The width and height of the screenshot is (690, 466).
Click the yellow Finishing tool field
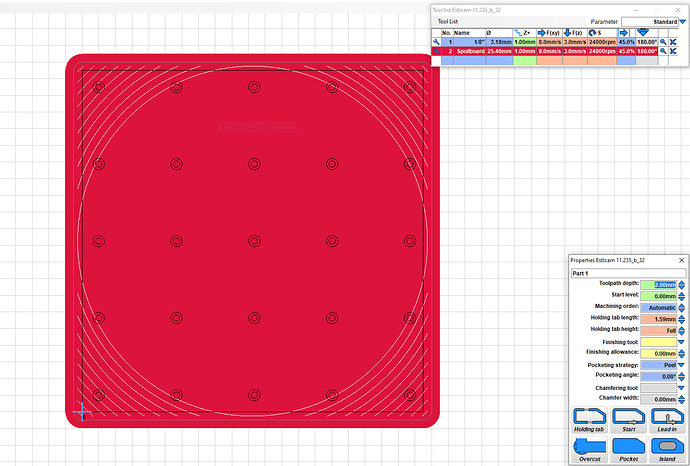[x=658, y=342]
